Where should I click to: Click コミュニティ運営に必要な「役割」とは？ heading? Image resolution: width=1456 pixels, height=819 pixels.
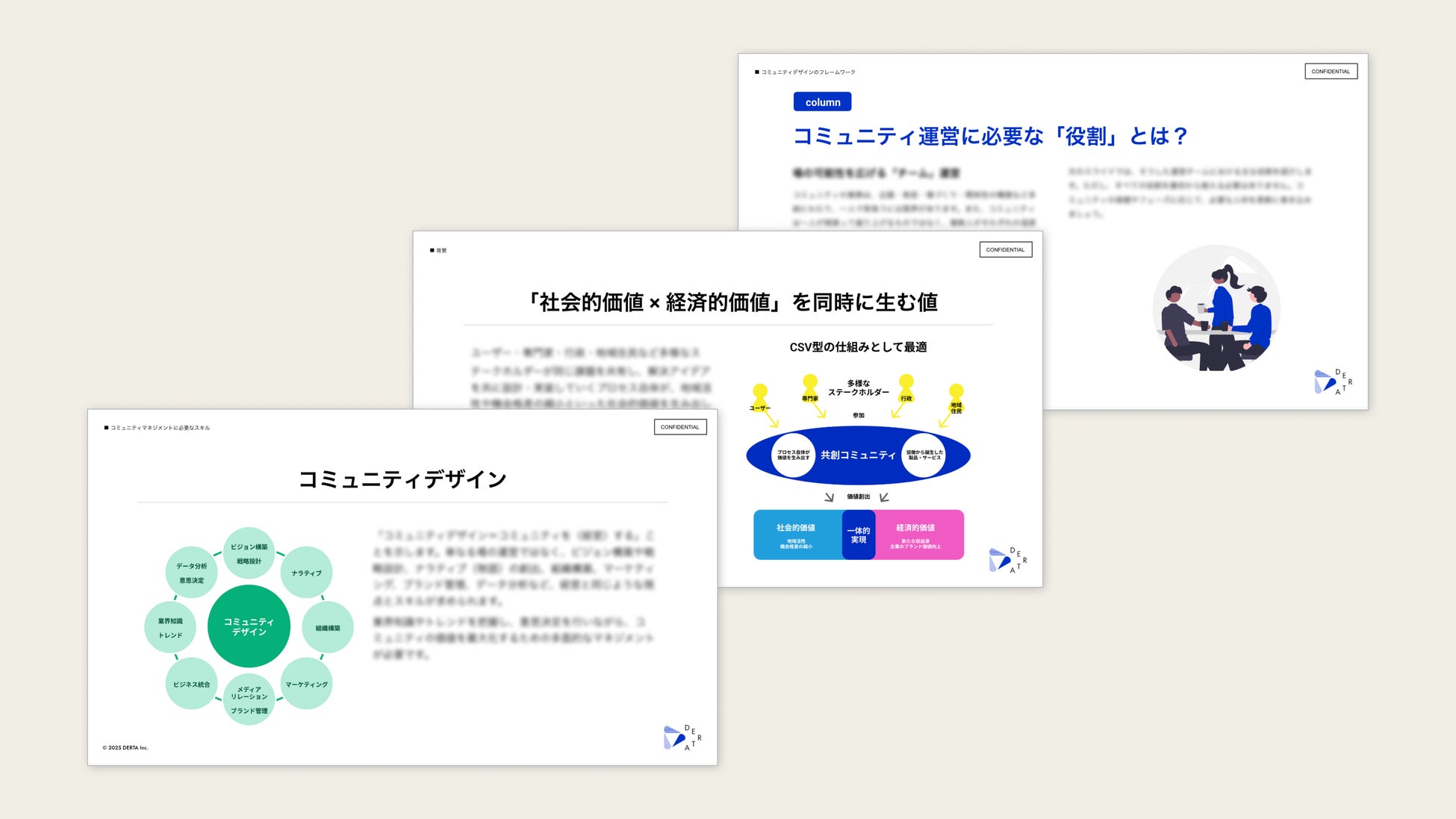[990, 136]
